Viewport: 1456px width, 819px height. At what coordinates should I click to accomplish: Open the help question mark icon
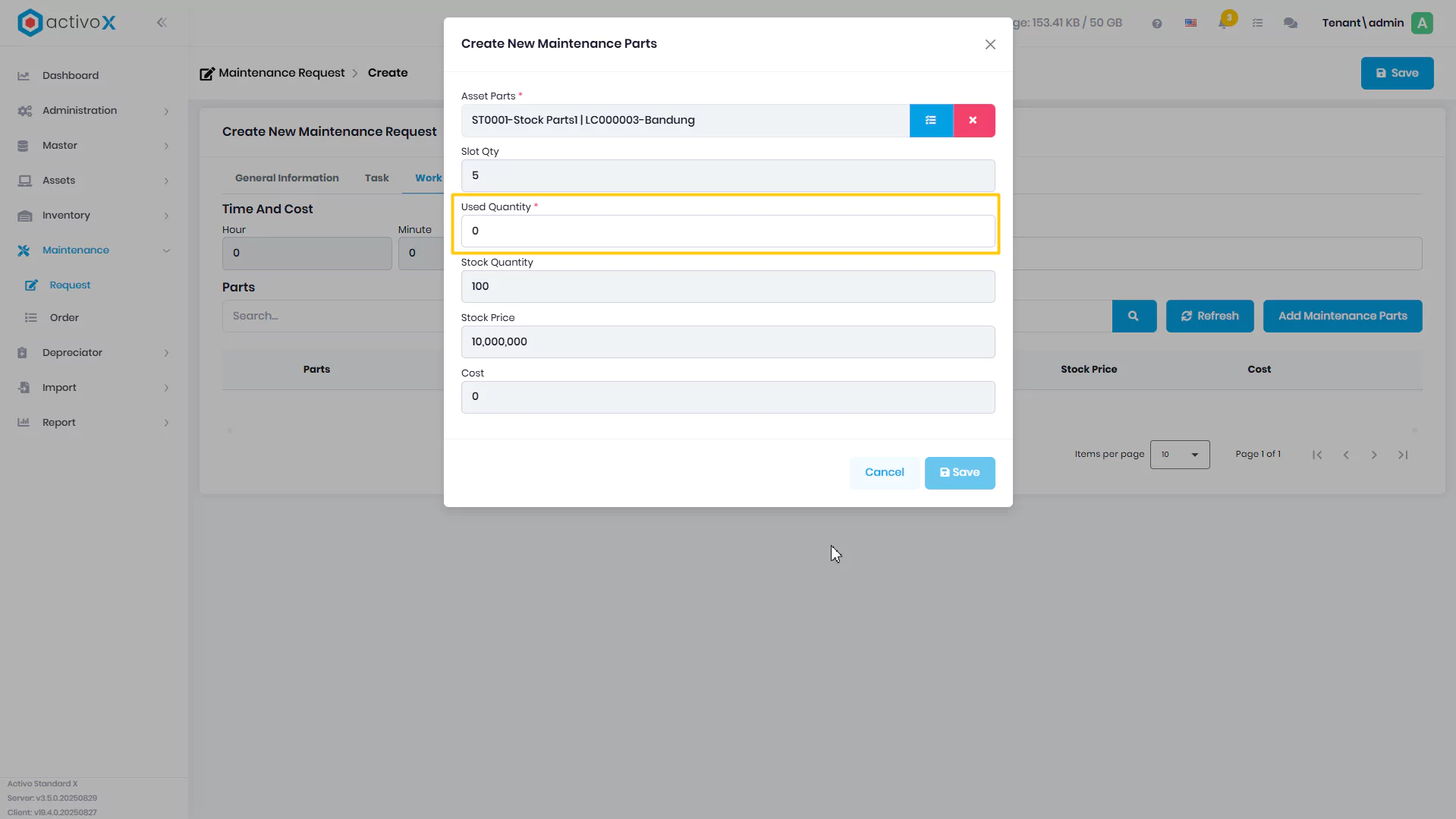pos(1157,24)
